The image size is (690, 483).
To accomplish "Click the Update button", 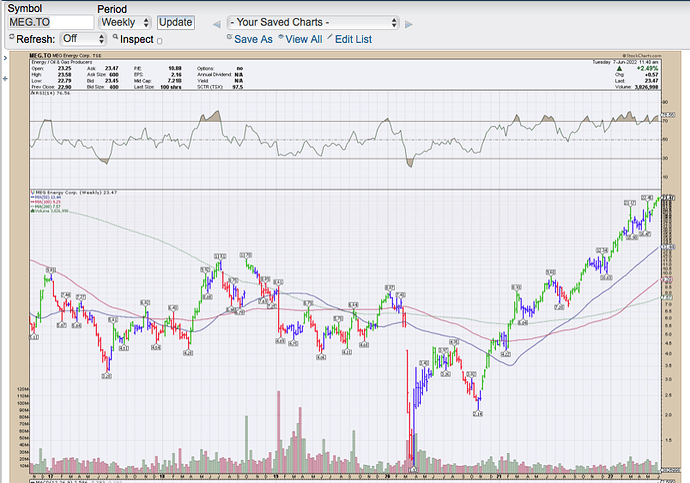I will click(176, 22).
